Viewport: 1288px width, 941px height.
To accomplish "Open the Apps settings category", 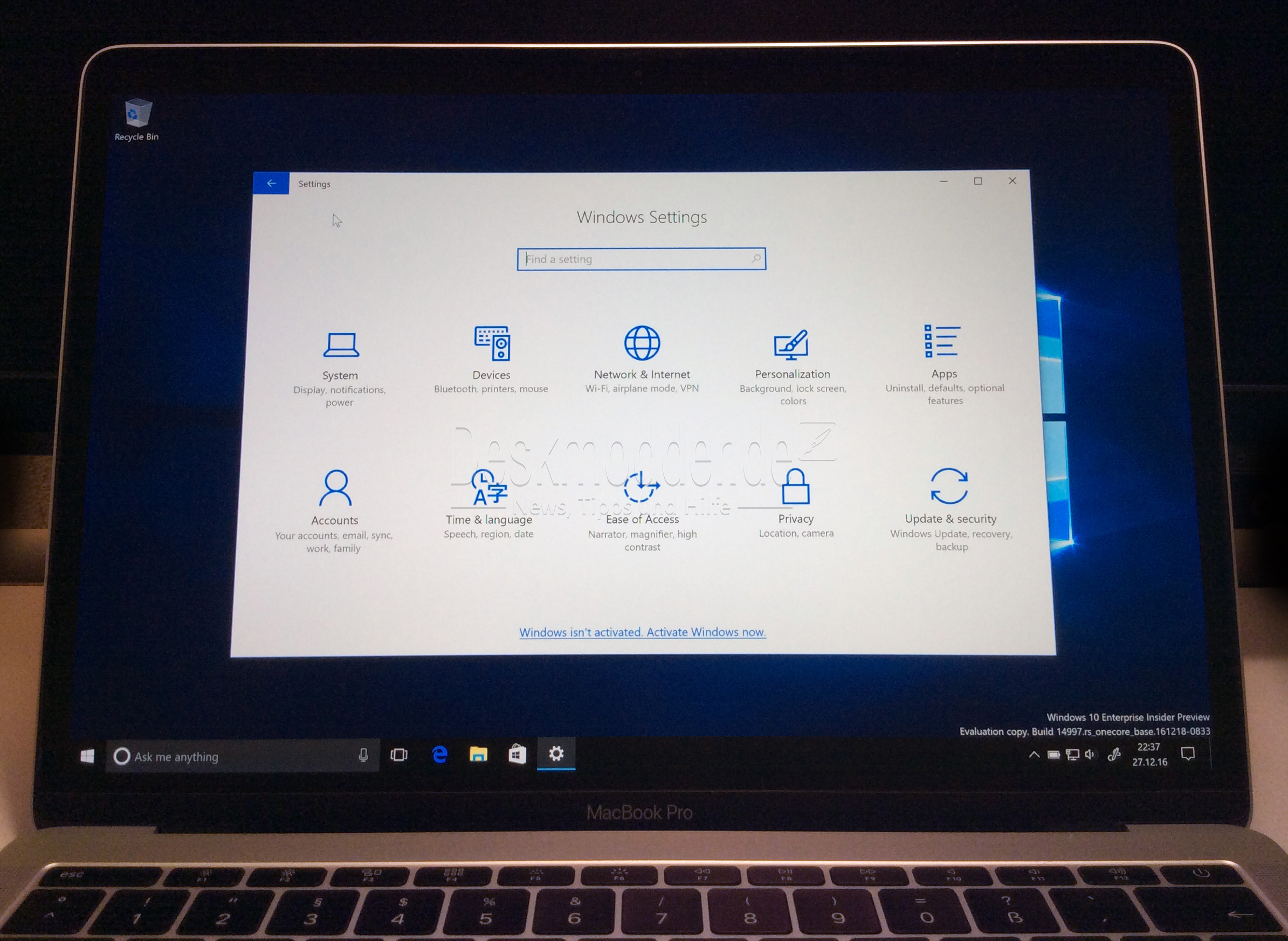I will tap(945, 364).
